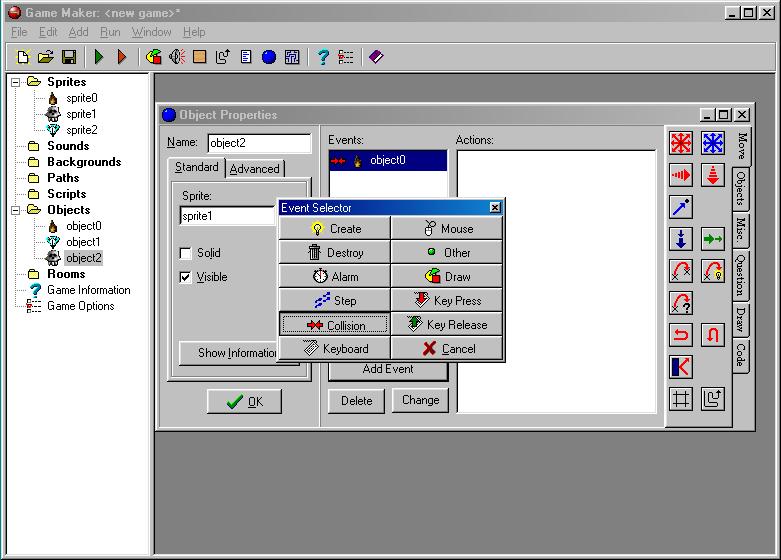Open the Window menu
The height and width of the screenshot is (560, 781).
pos(151,32)
